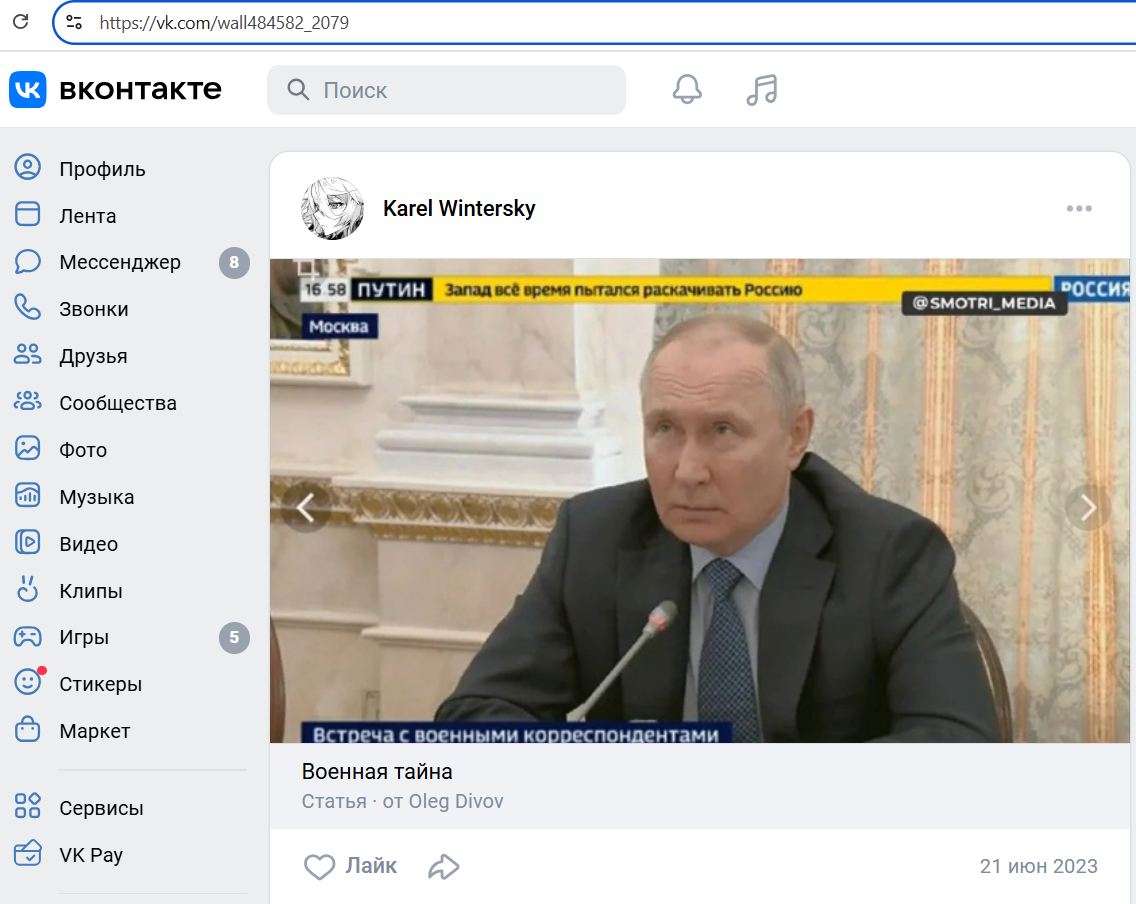Click the Мессенджер chat bubble icon
The height and width of the screenshot is (904, 1136).
pyautogui.click(x=28, y=262)
